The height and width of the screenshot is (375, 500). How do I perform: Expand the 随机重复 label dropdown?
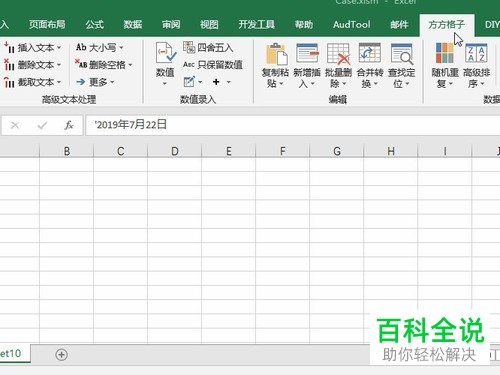pos(451,84)
